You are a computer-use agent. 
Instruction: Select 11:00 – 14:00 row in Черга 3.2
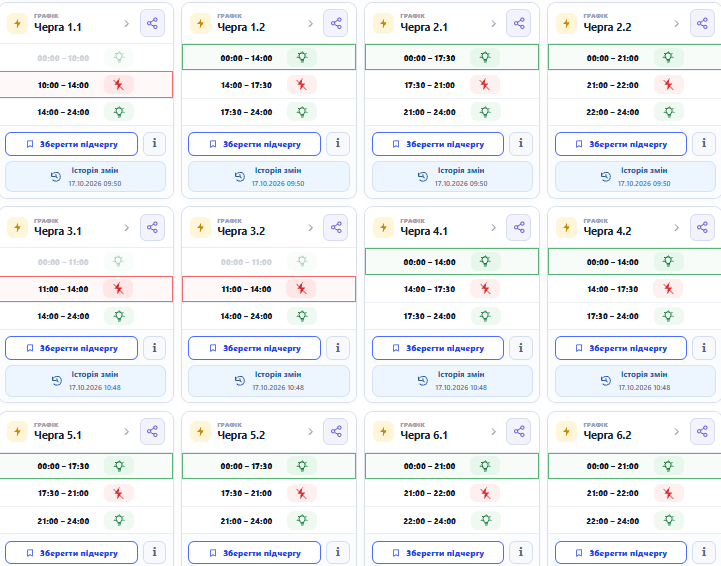(269, 289)
